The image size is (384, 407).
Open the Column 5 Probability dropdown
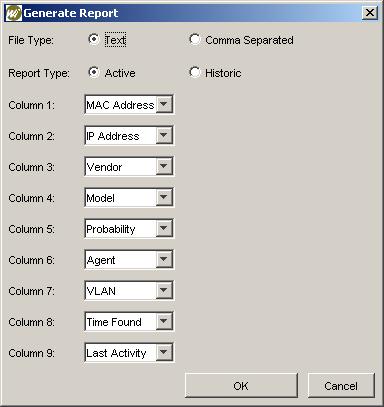164,229
